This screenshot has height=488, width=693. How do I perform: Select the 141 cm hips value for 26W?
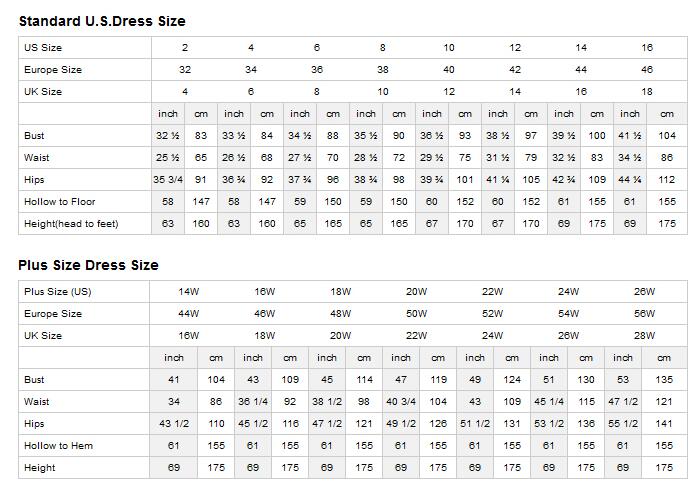click(664, 424)
